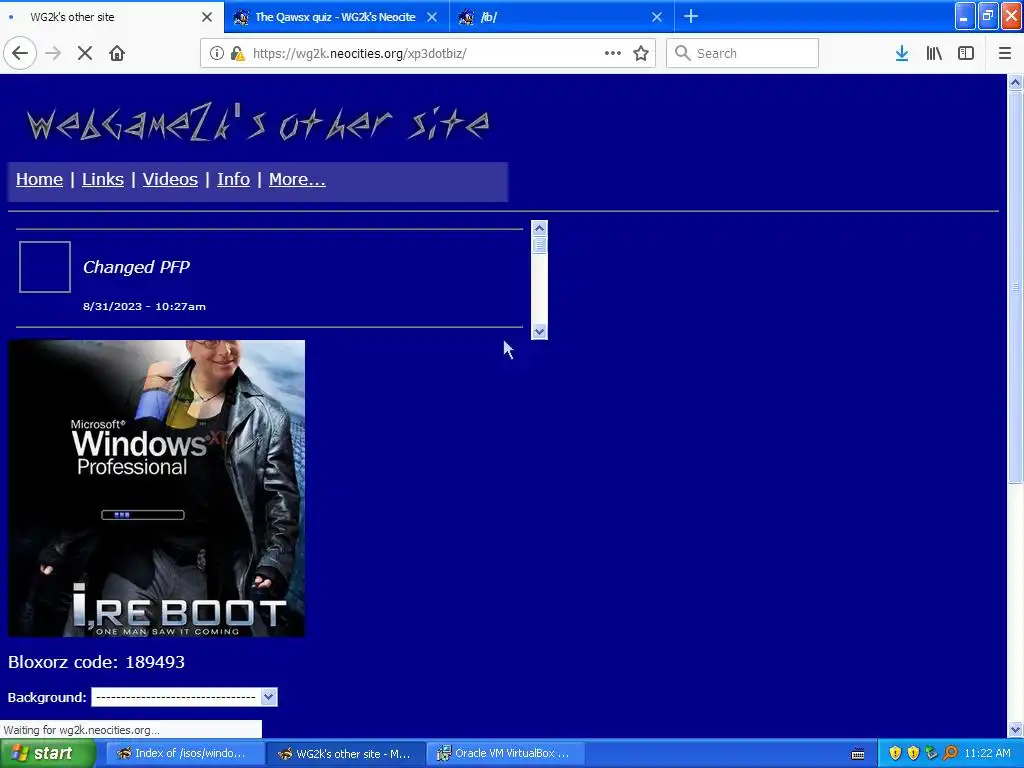The height and width of the screenshot is (768, 1024).
Task: Click the on-screen keyboard tray icon
Action: click(x=858, y=754)
